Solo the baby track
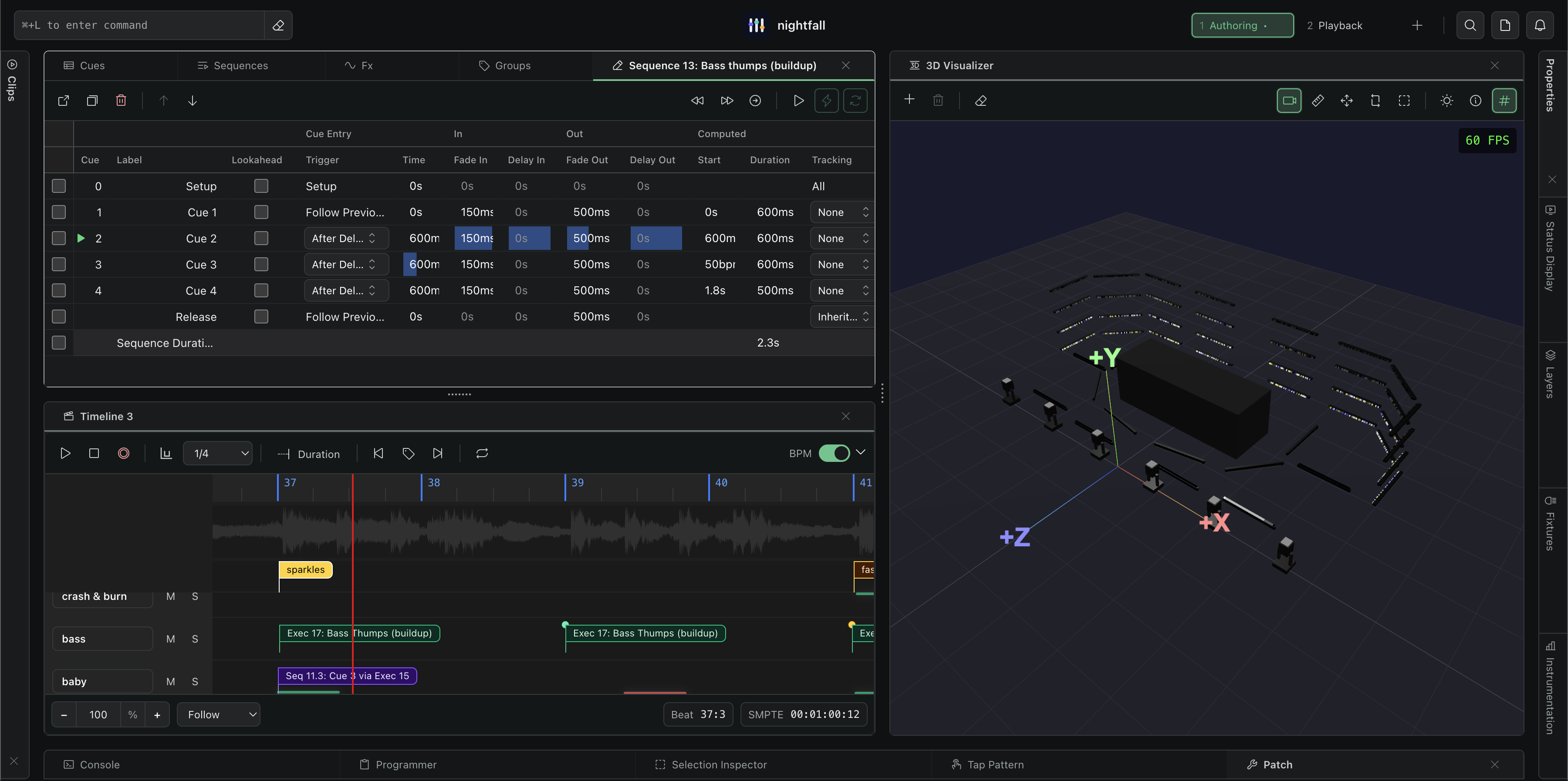 point(195,681)
